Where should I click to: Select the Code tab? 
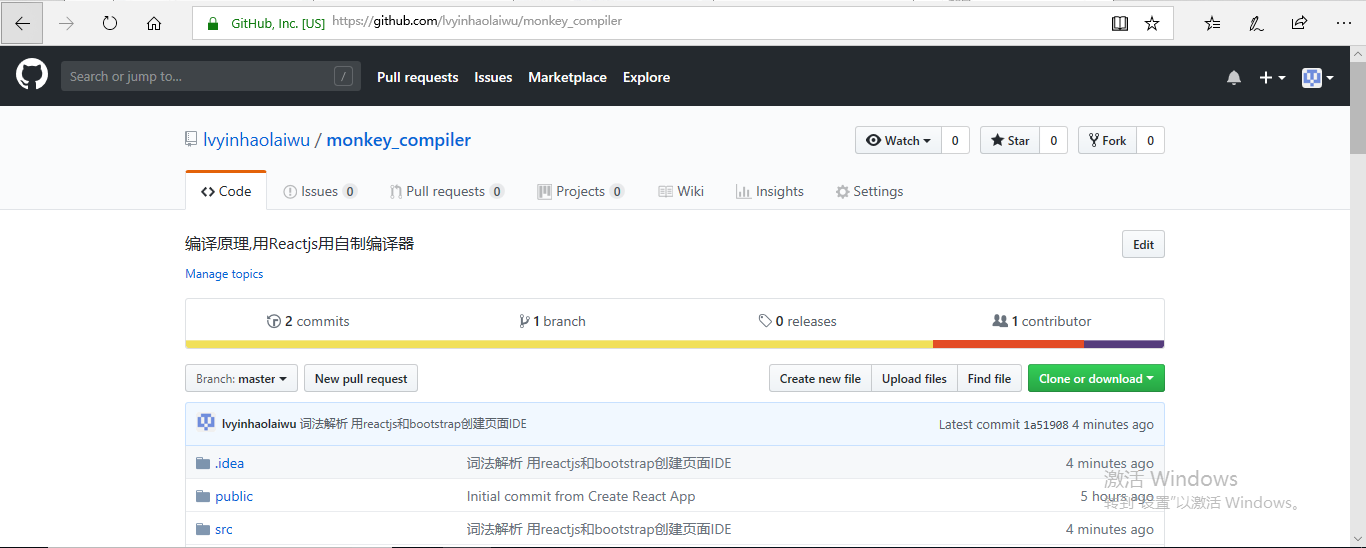tap(226, 191)
